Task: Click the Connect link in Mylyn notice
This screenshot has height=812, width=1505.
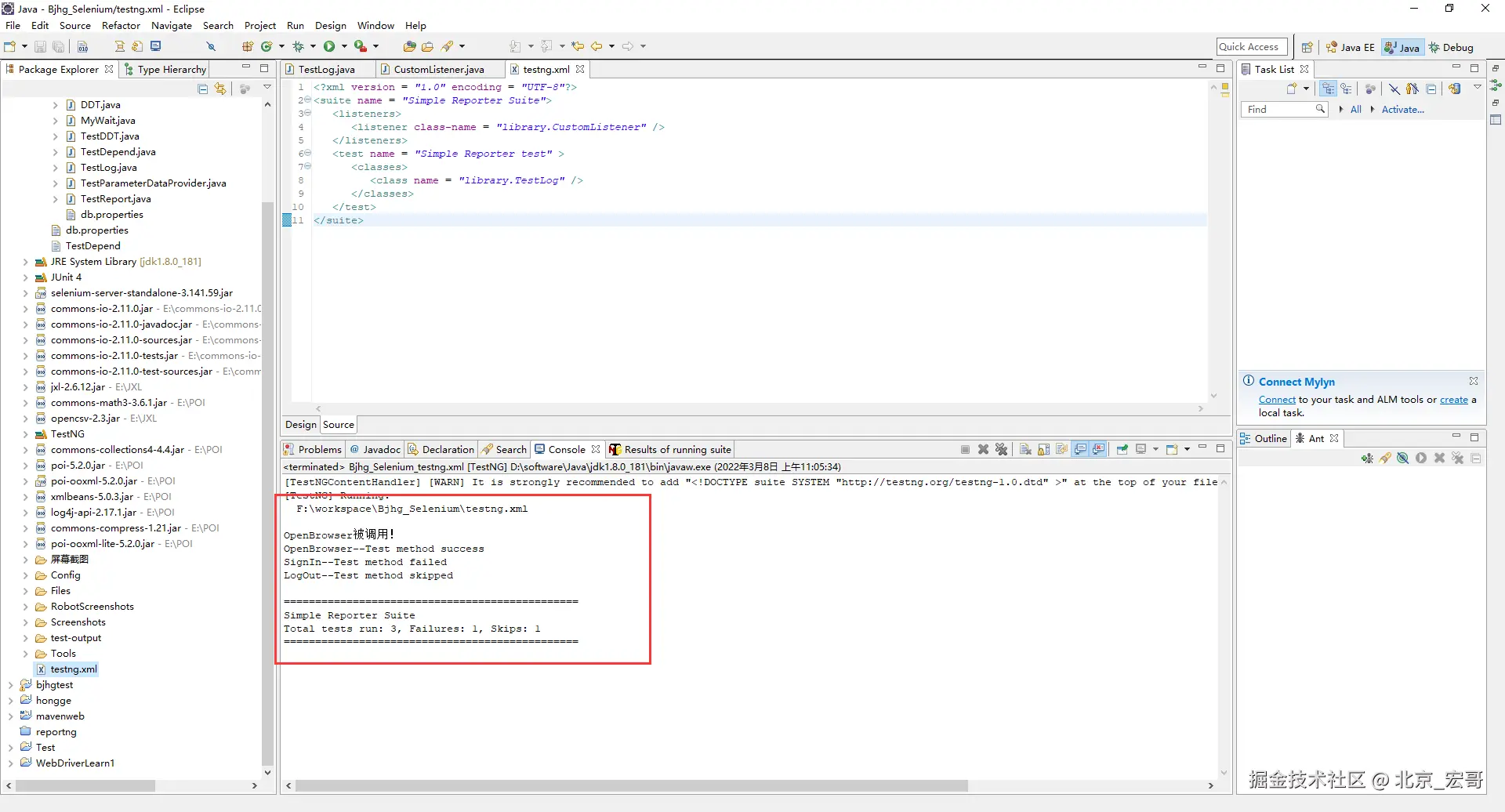Action: tap(1277, 400)
